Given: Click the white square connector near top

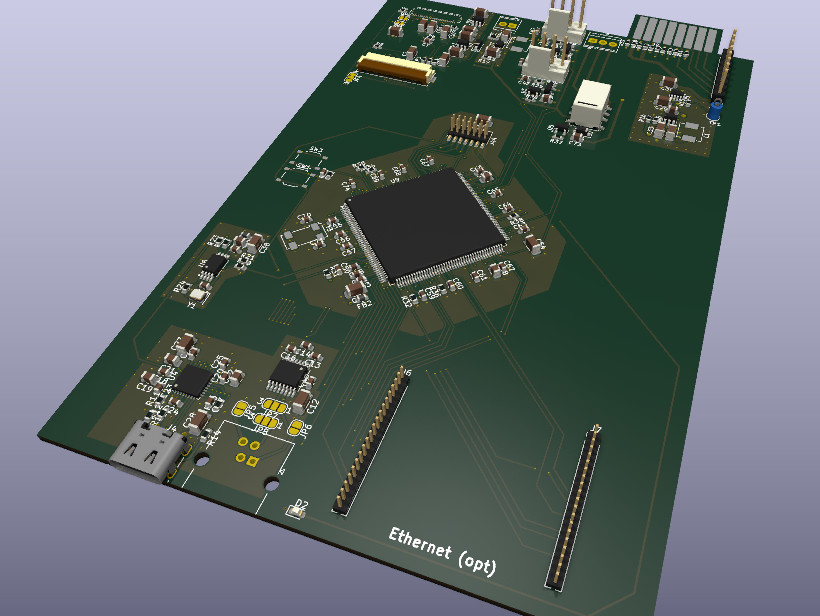Looking at the screenshot, I should coord(591,103).
